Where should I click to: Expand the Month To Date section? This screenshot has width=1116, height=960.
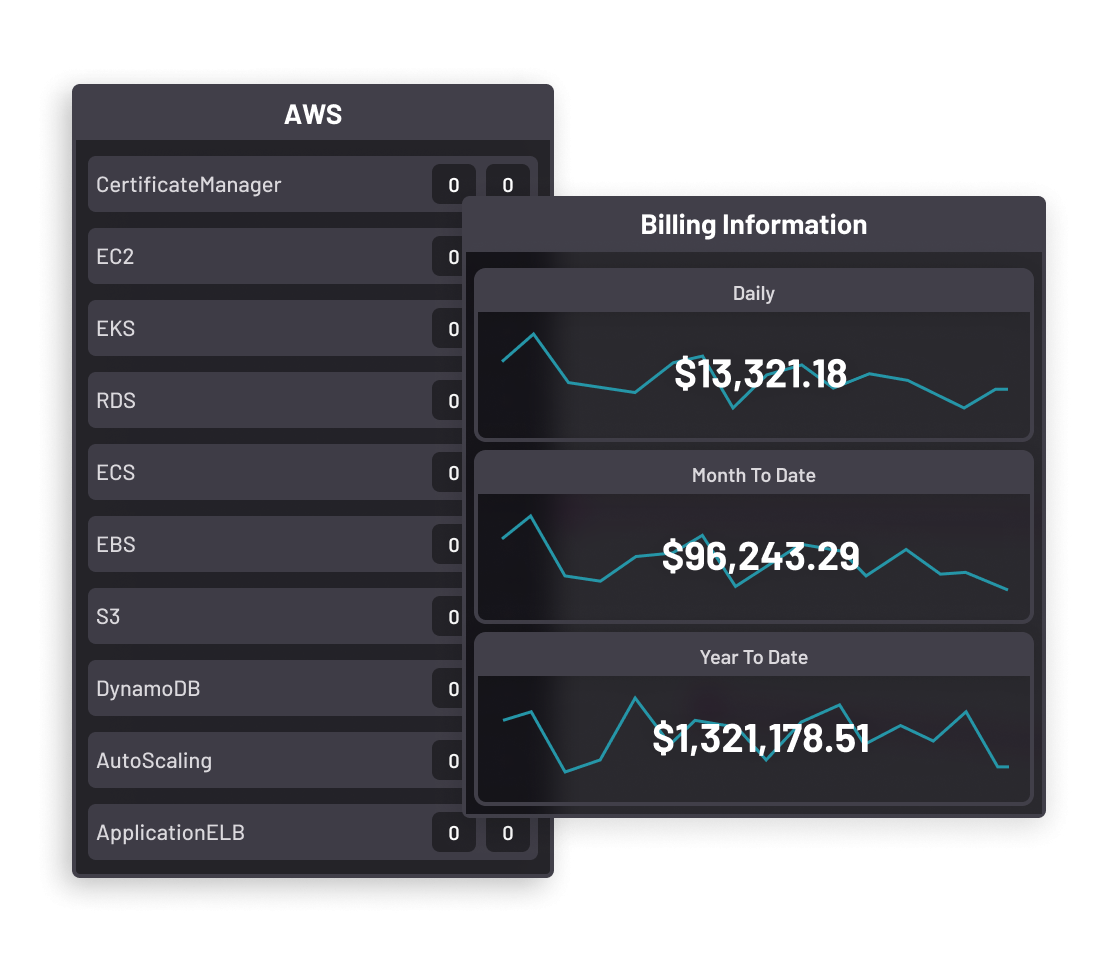point(754,475)
